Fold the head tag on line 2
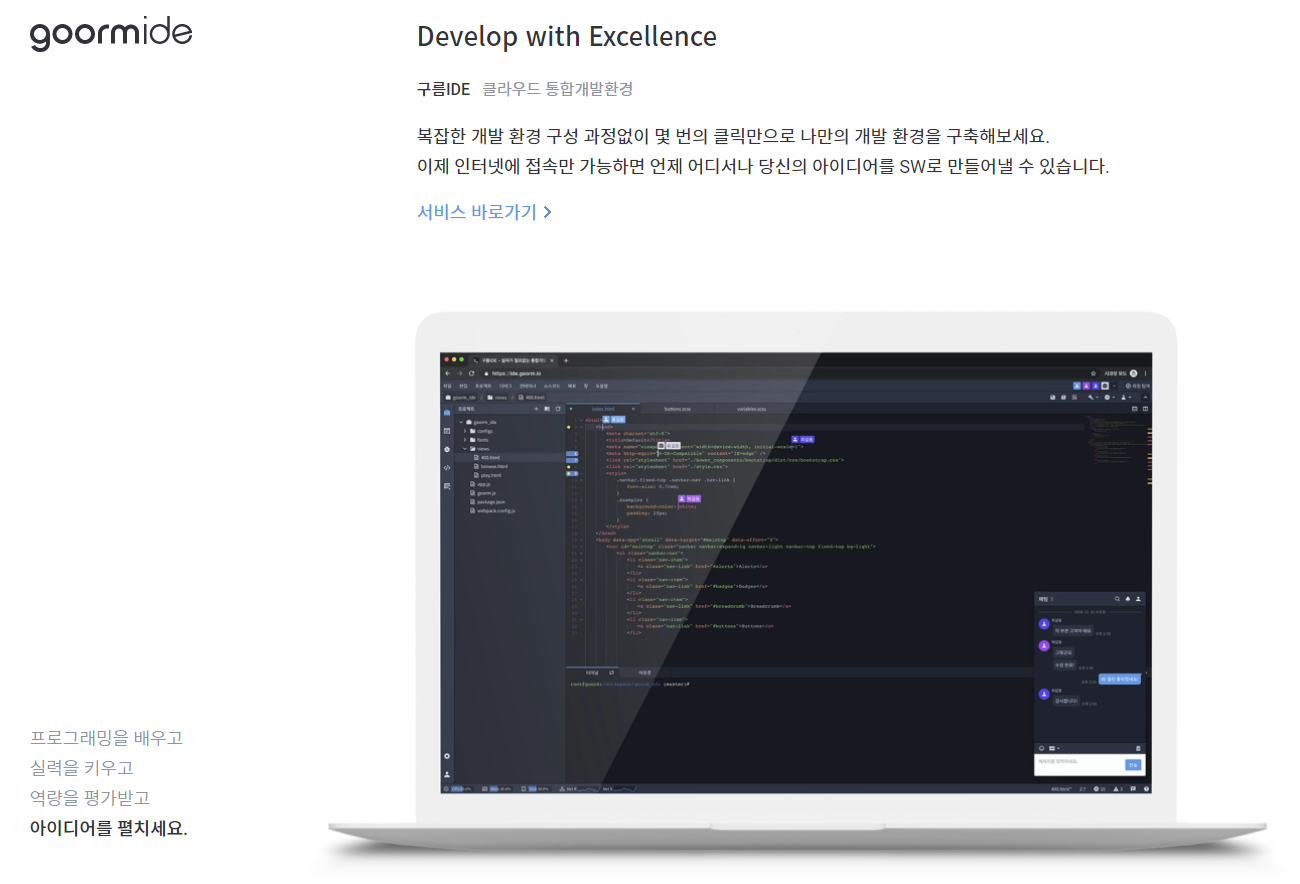 [581, 427]
